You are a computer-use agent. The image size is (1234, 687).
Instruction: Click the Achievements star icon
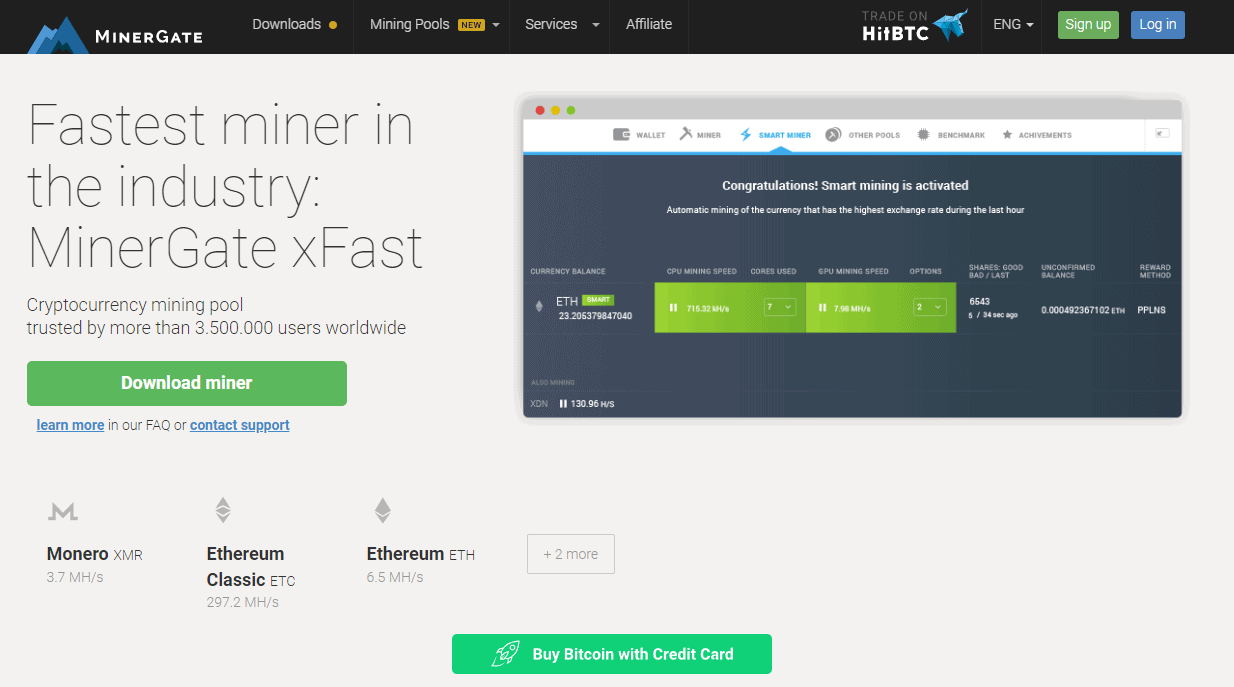[1007, 135]
